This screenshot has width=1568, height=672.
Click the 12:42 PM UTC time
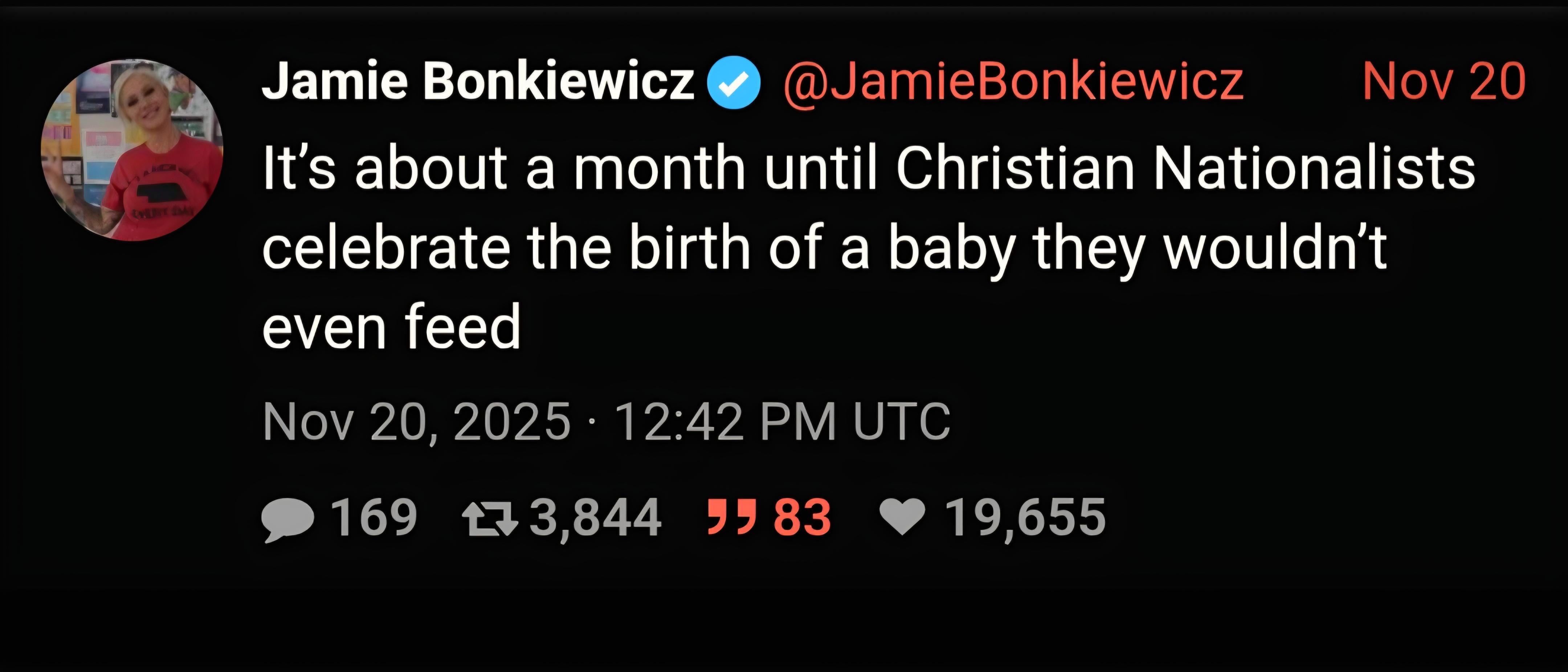[x=782, y=421]
